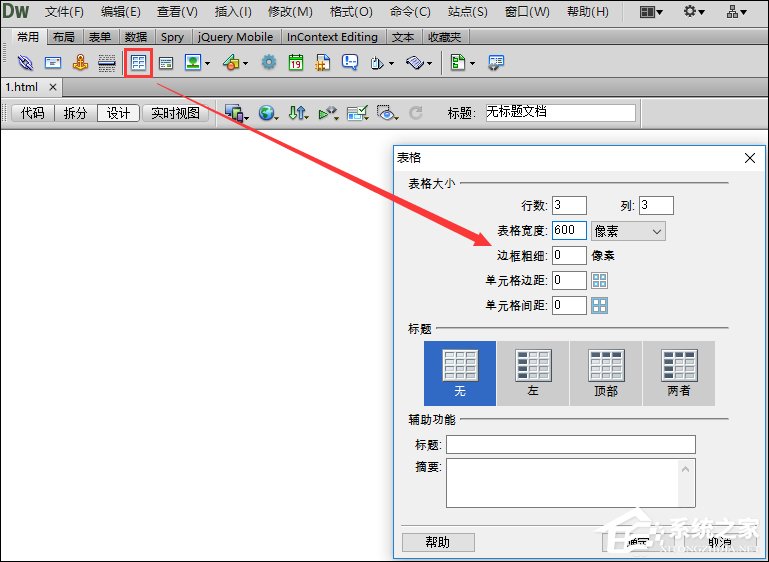Open the 文件(F) menu
Image resolution: width=769 pixels, height=562 pixels.
[x=64, y=11]
